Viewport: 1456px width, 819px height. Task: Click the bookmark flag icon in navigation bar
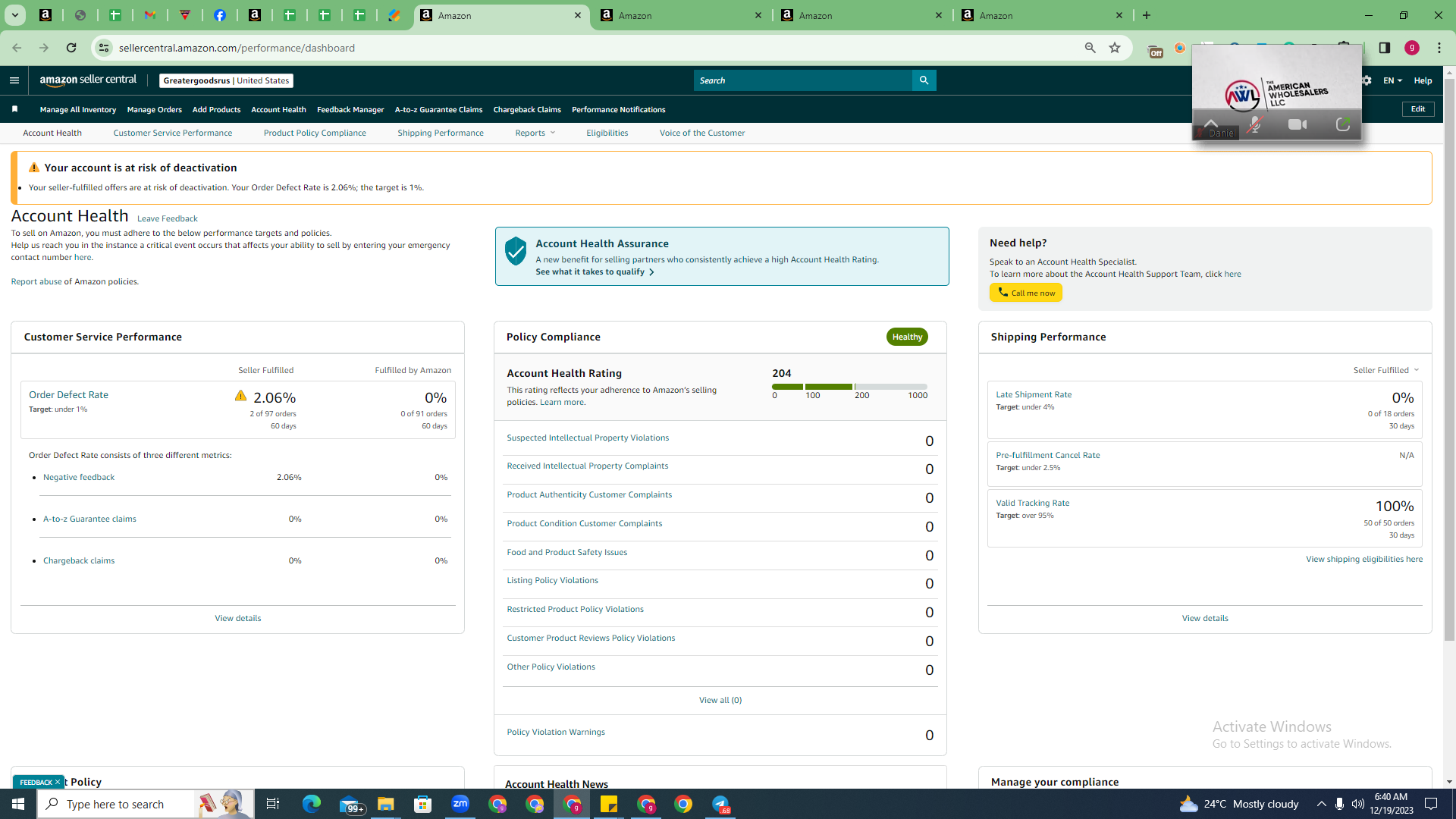pos(14,109)
